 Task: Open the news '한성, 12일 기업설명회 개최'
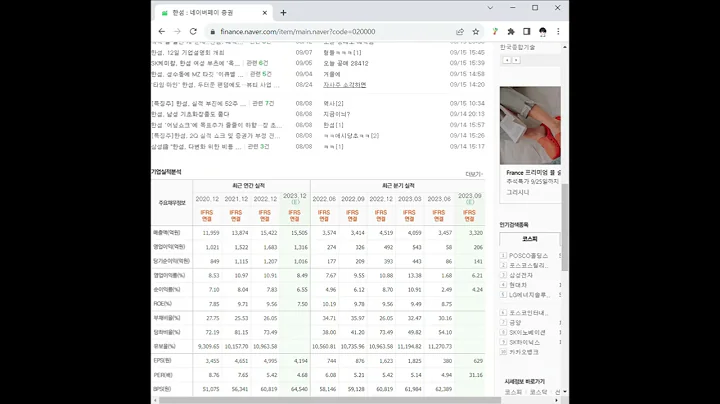(x=188, y=53)
